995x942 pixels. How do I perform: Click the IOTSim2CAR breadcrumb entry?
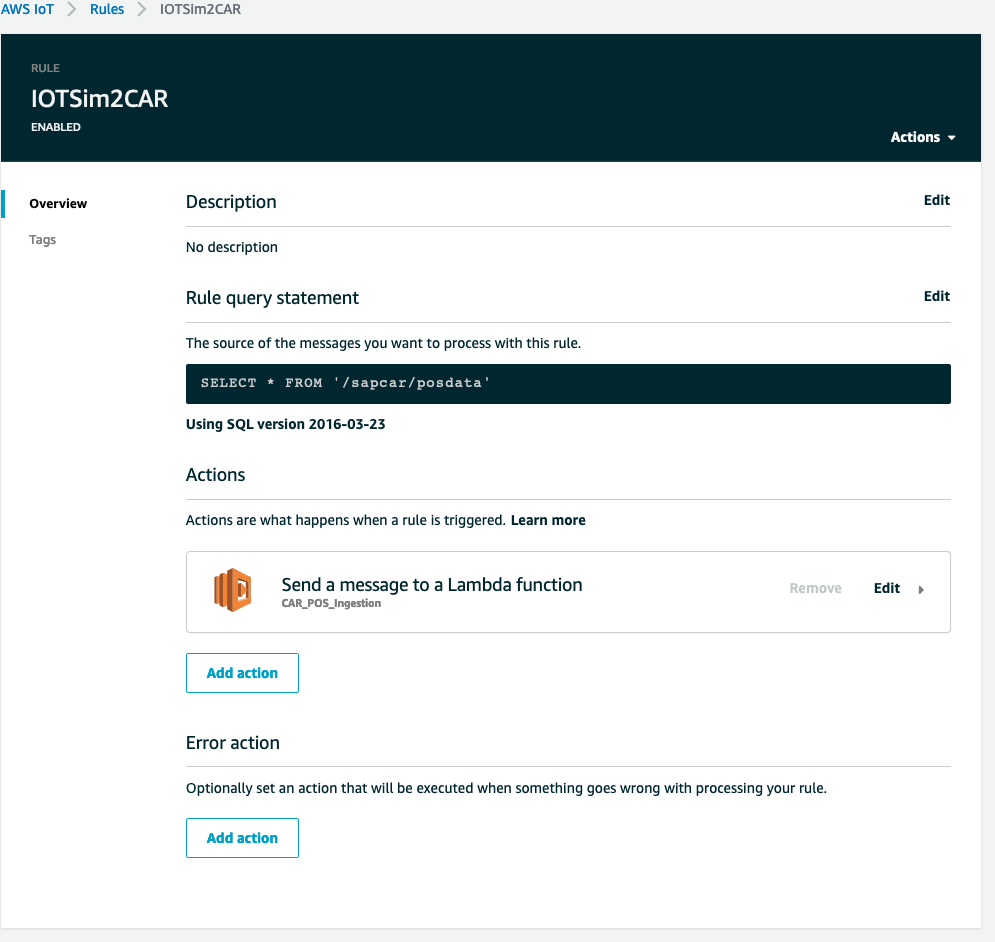(200, 9)
